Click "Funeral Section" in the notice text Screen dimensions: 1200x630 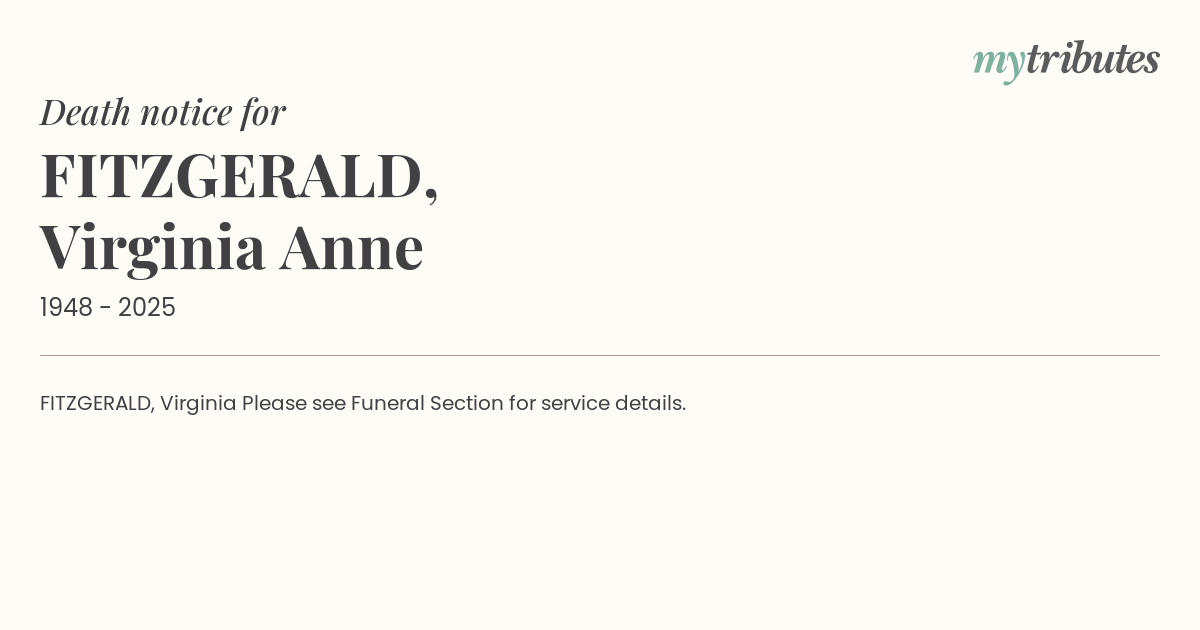point(427,404)
